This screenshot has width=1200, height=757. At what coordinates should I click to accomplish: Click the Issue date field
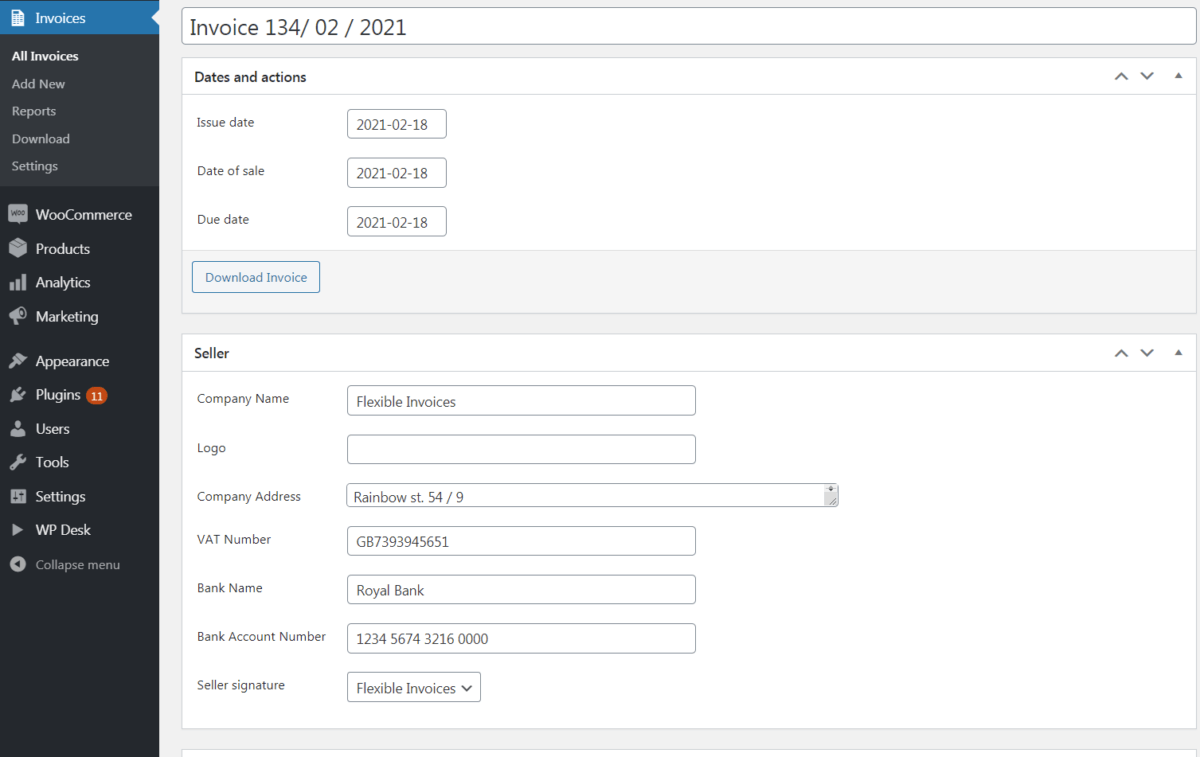point(396,124)
